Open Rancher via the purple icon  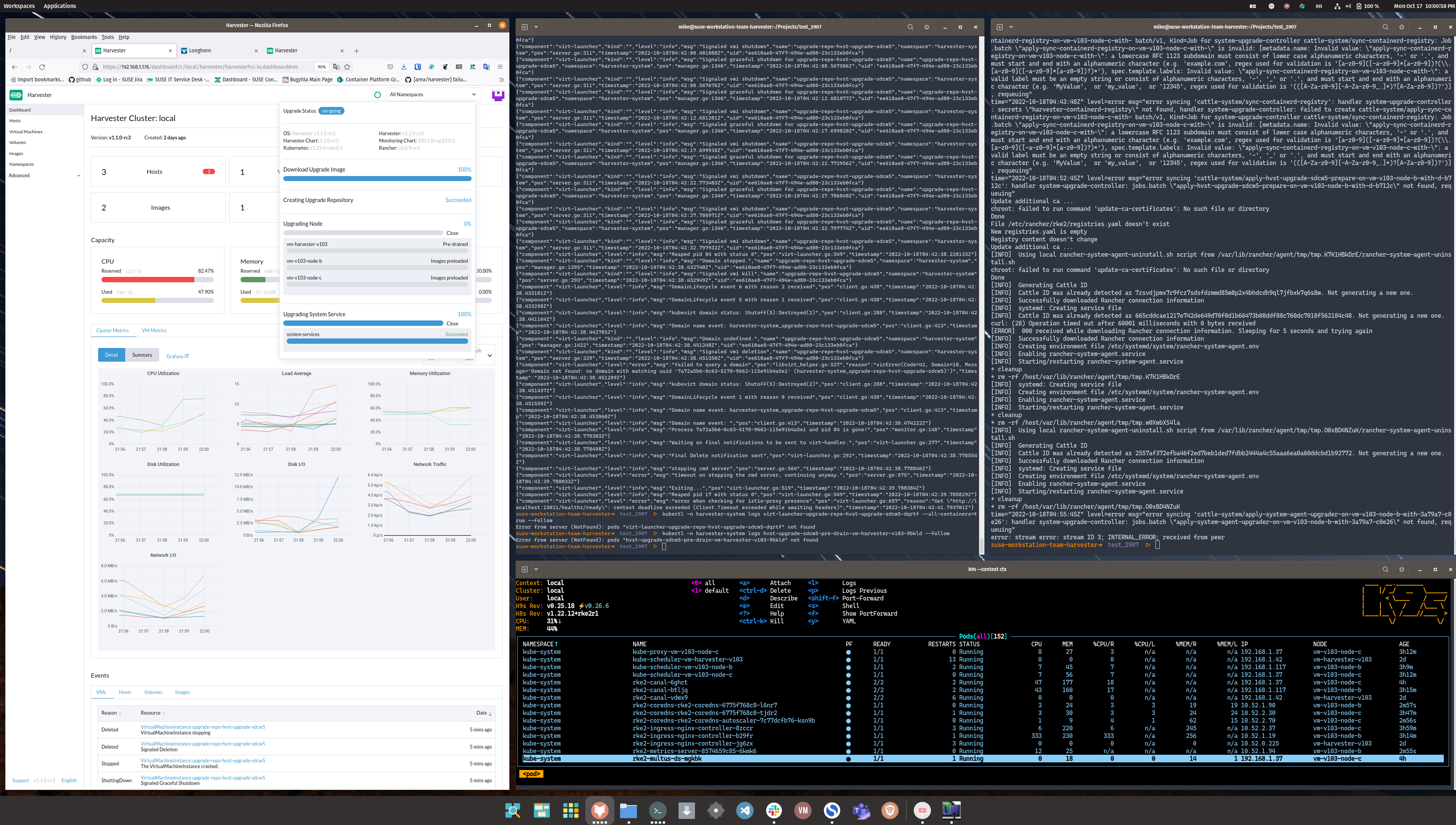point(497,95)
